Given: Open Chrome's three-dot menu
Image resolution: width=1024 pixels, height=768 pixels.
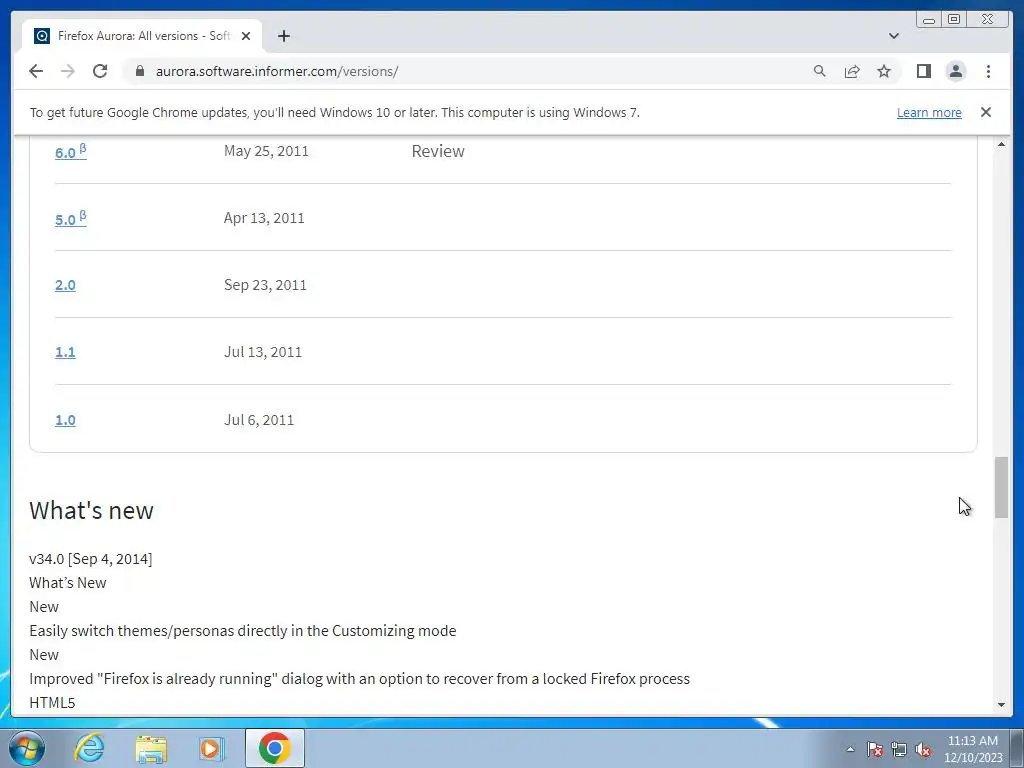Looking at the screenshot, I should (x=988, y=71).
